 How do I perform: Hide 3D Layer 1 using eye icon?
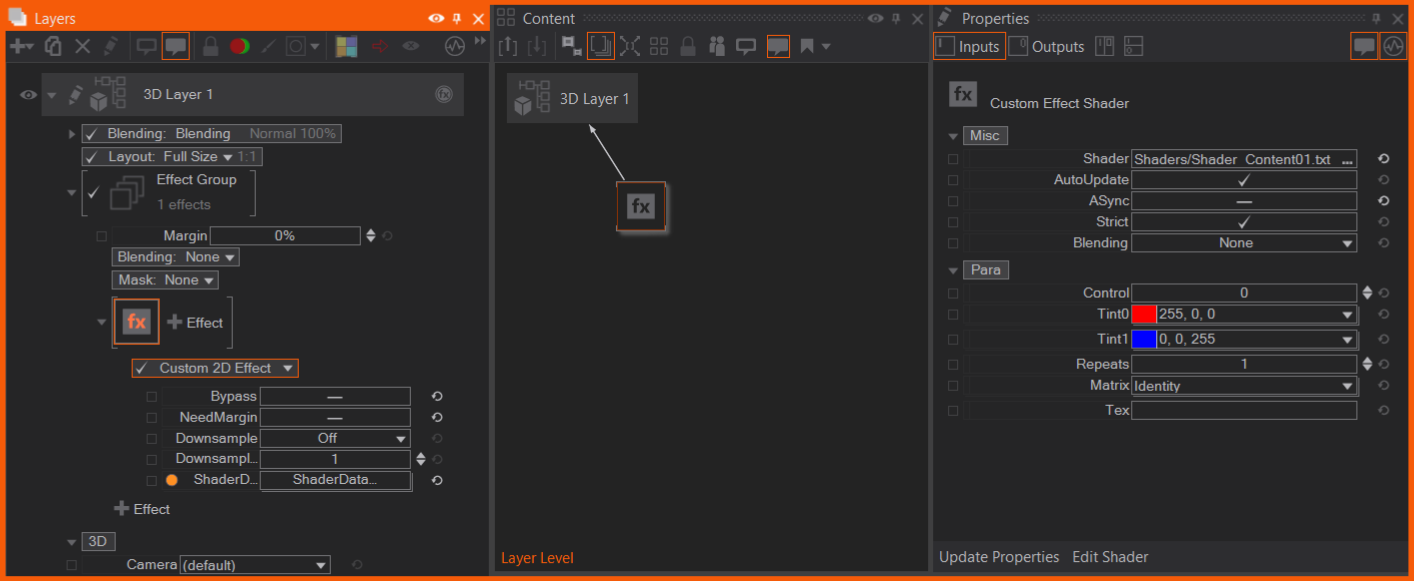tap(28, 95)
